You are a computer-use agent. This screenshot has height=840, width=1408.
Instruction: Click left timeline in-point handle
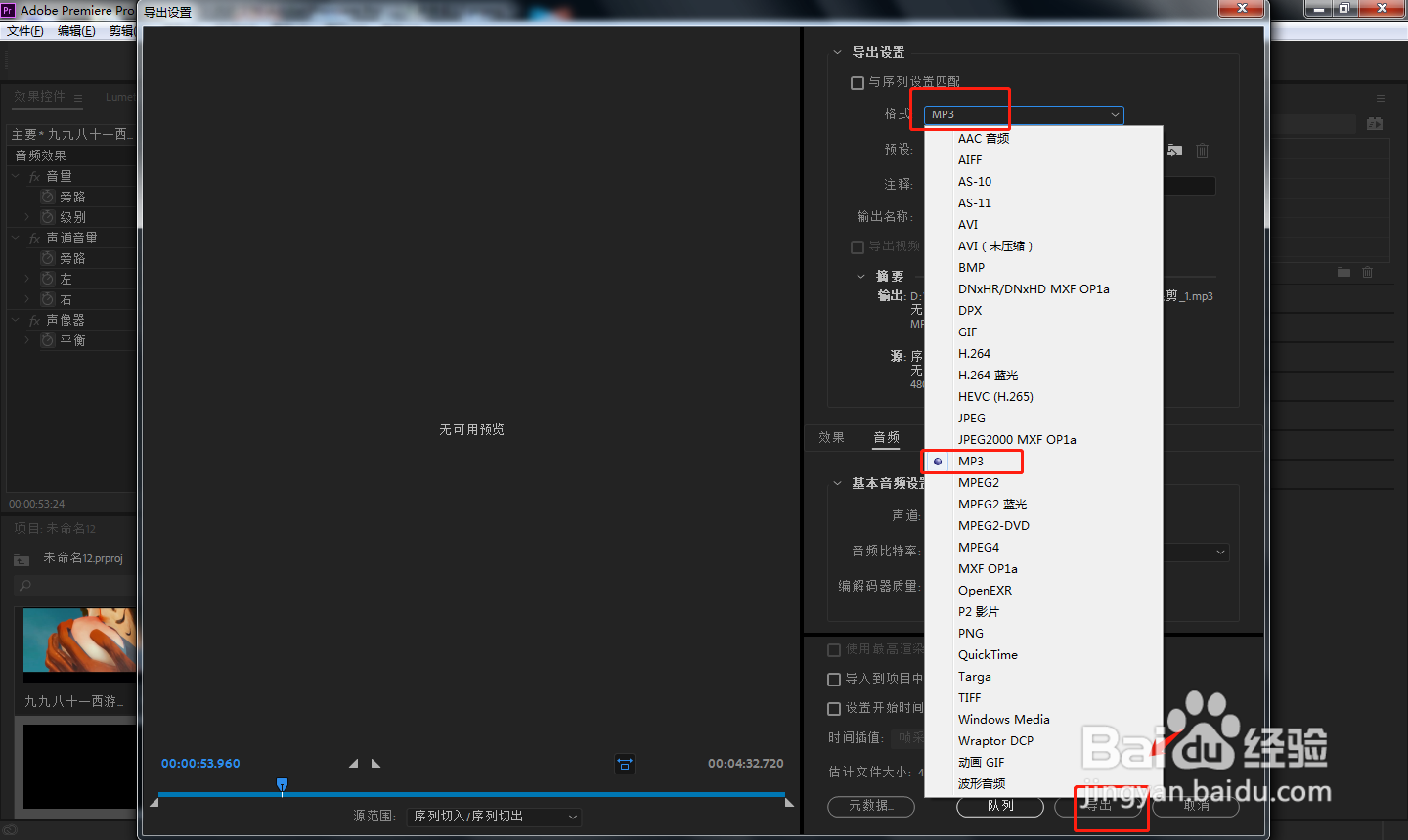click(154, 803)
